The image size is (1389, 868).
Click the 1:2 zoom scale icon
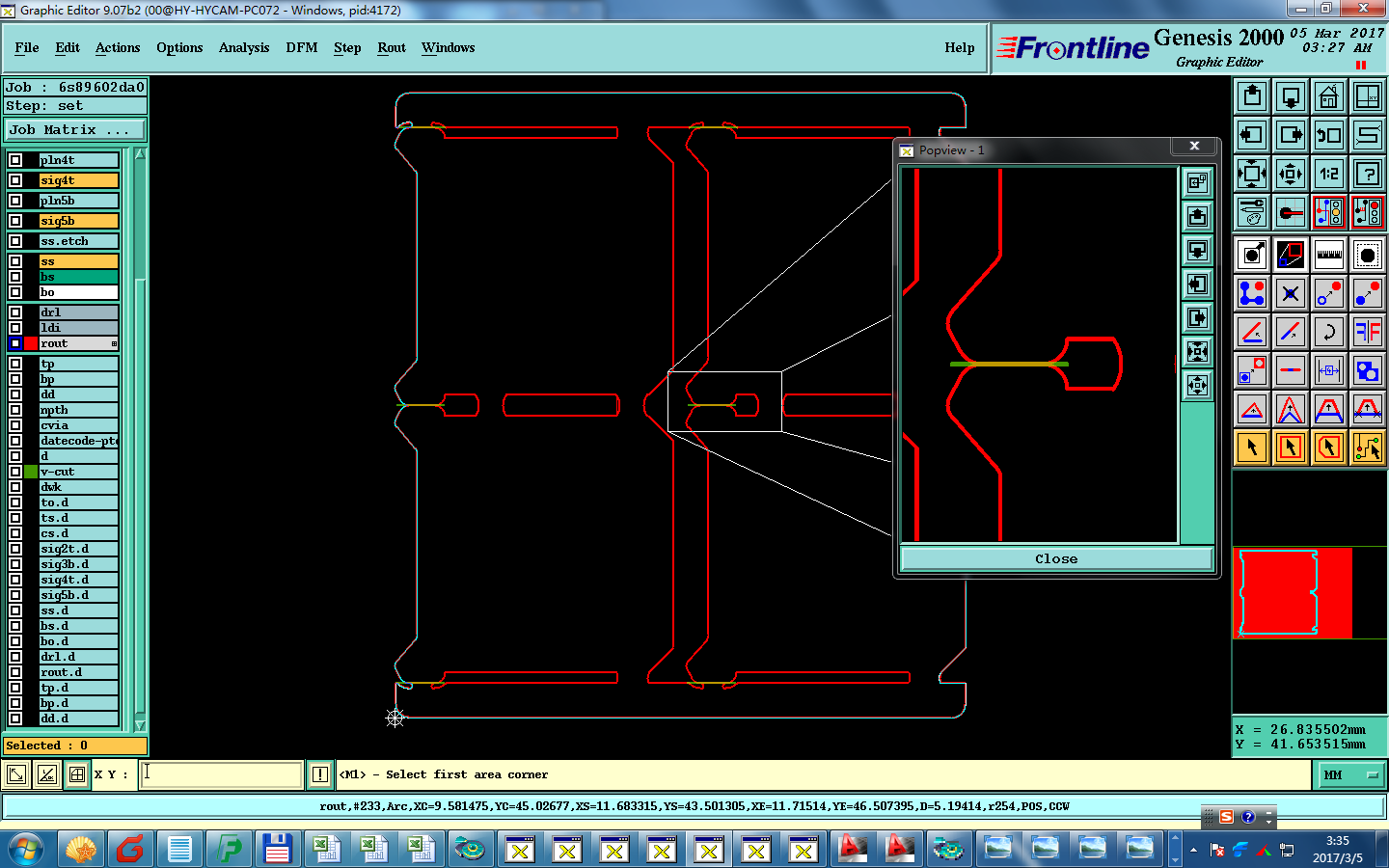1328,174
